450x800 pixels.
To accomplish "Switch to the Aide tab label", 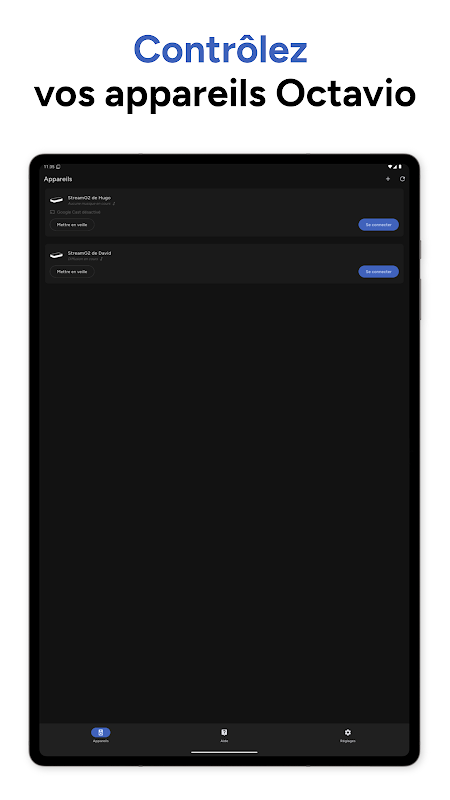I will point(224,741).
